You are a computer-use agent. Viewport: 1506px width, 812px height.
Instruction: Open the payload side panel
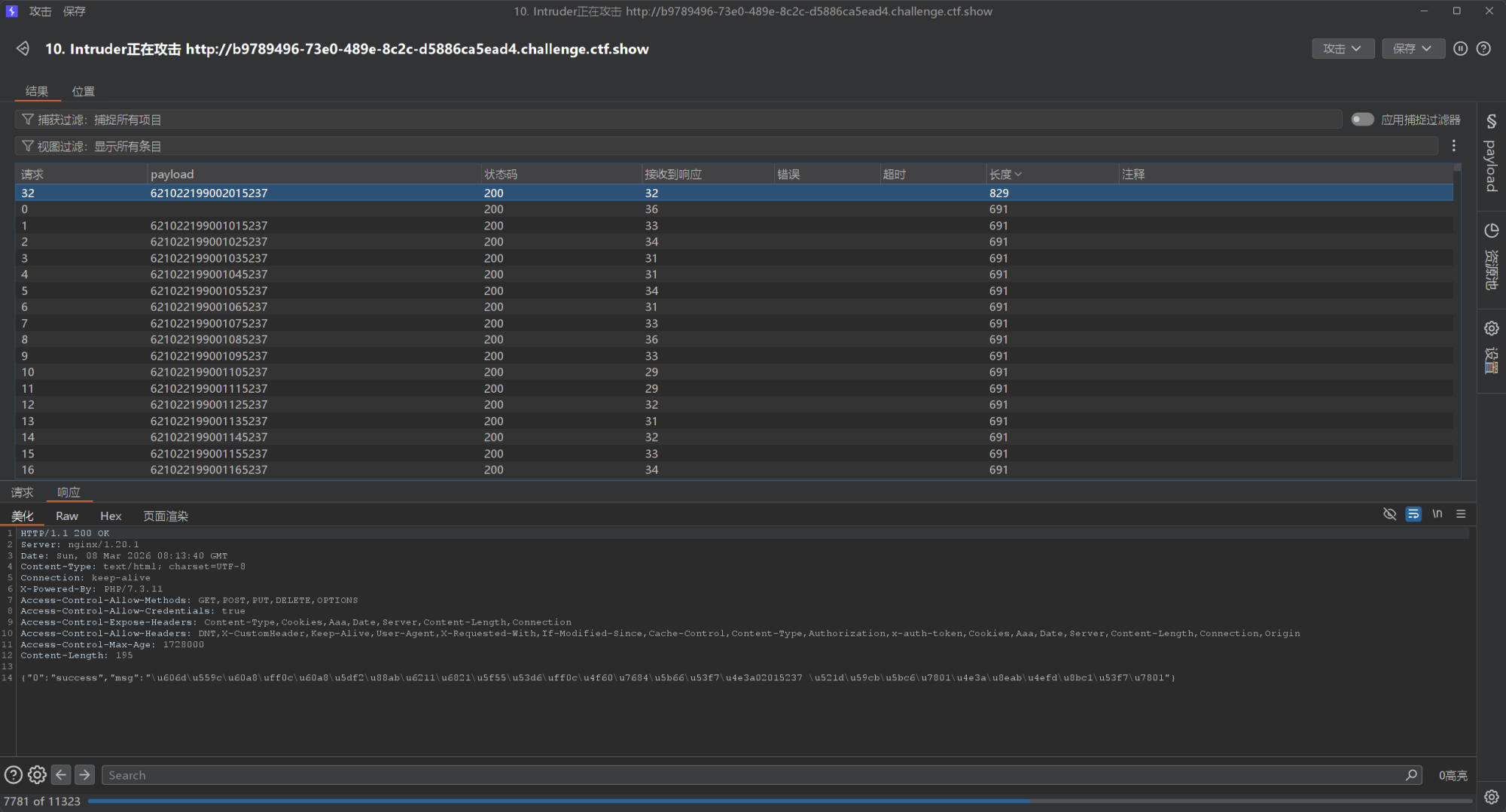(x=1491, y=154)
